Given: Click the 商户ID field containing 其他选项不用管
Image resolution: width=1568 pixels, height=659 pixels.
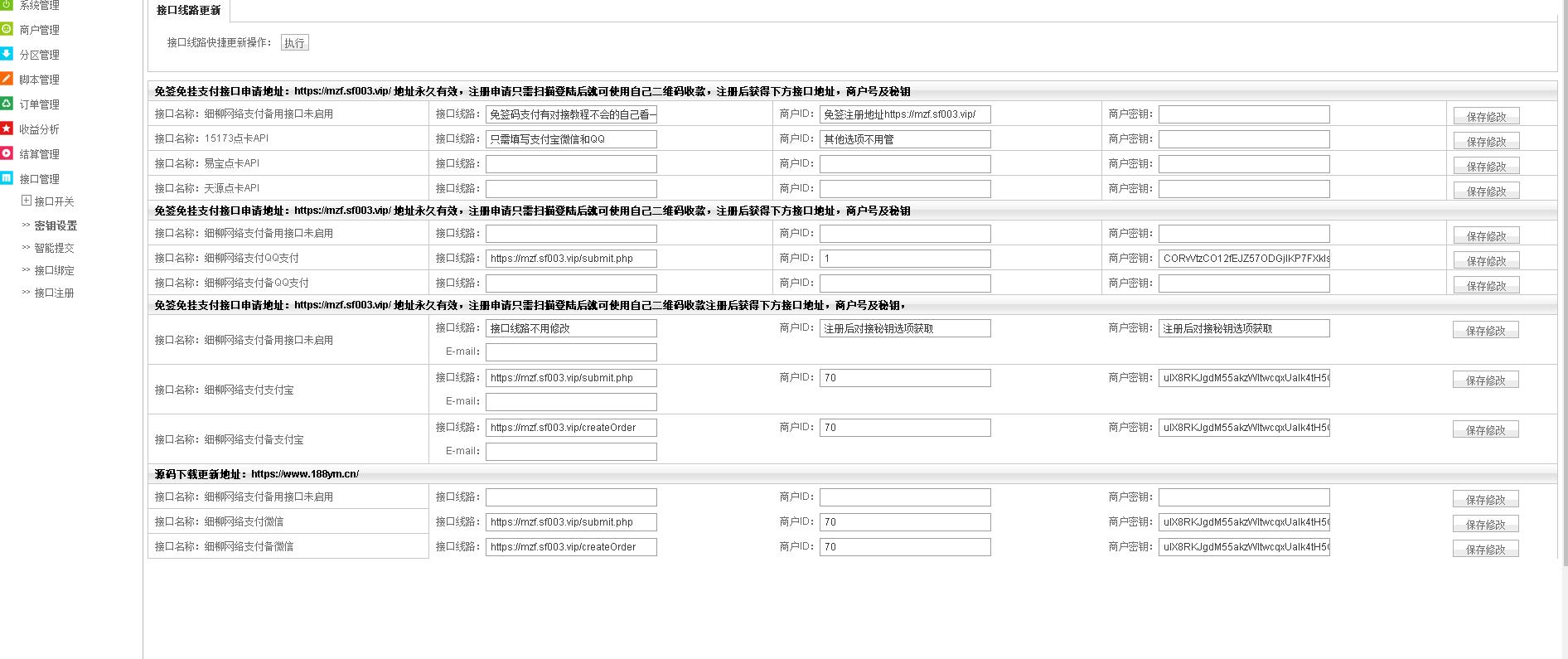Looking at the screenshot, I should (905, 139).
